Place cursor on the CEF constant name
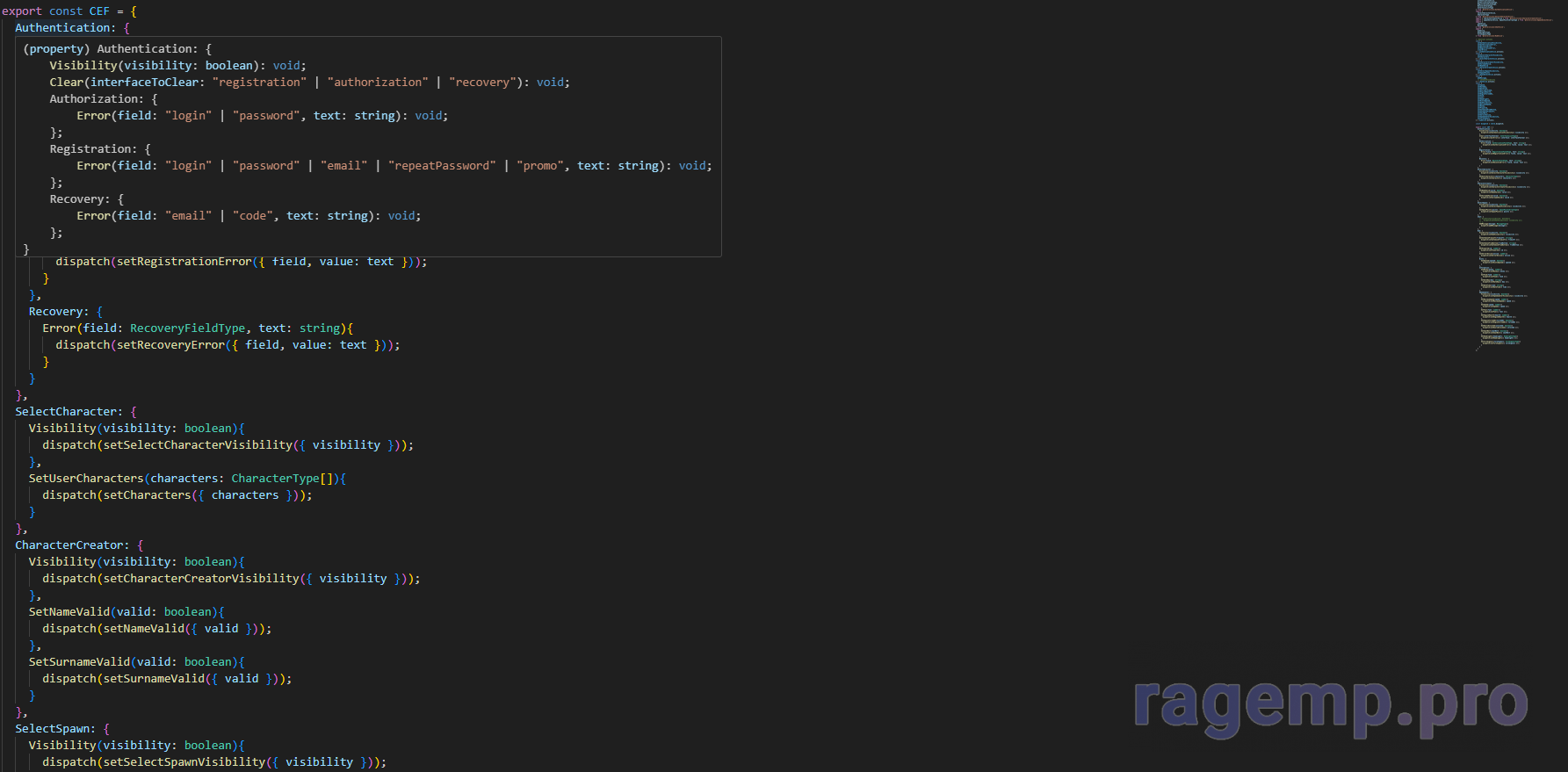 point(99,11)
